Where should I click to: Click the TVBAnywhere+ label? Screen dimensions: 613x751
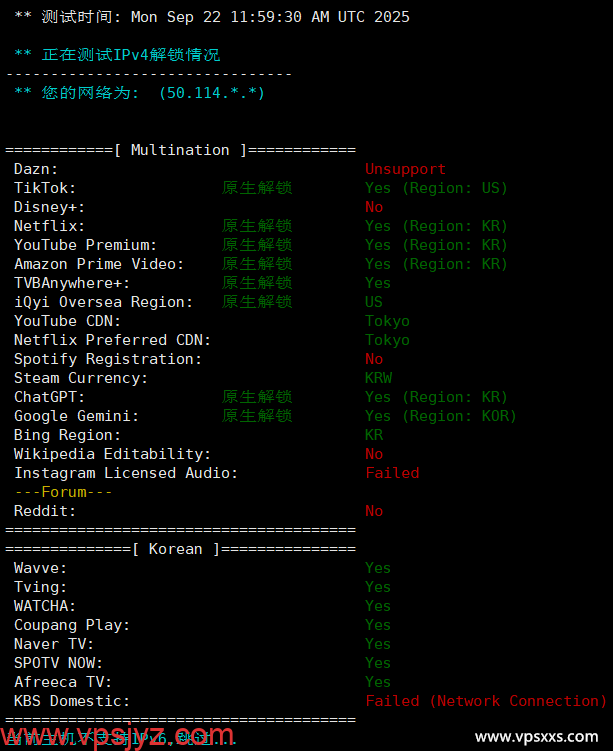(x=72, y=283)
